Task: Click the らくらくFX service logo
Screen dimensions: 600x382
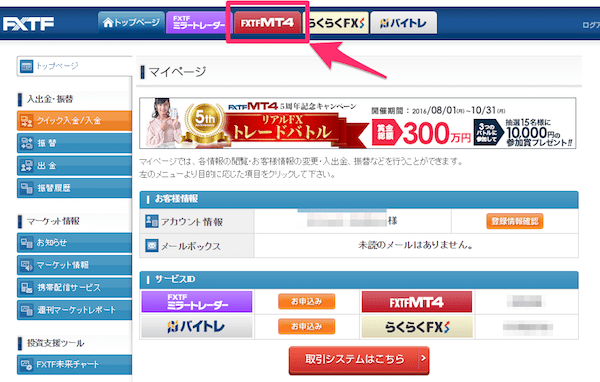Action: [417, 326]
